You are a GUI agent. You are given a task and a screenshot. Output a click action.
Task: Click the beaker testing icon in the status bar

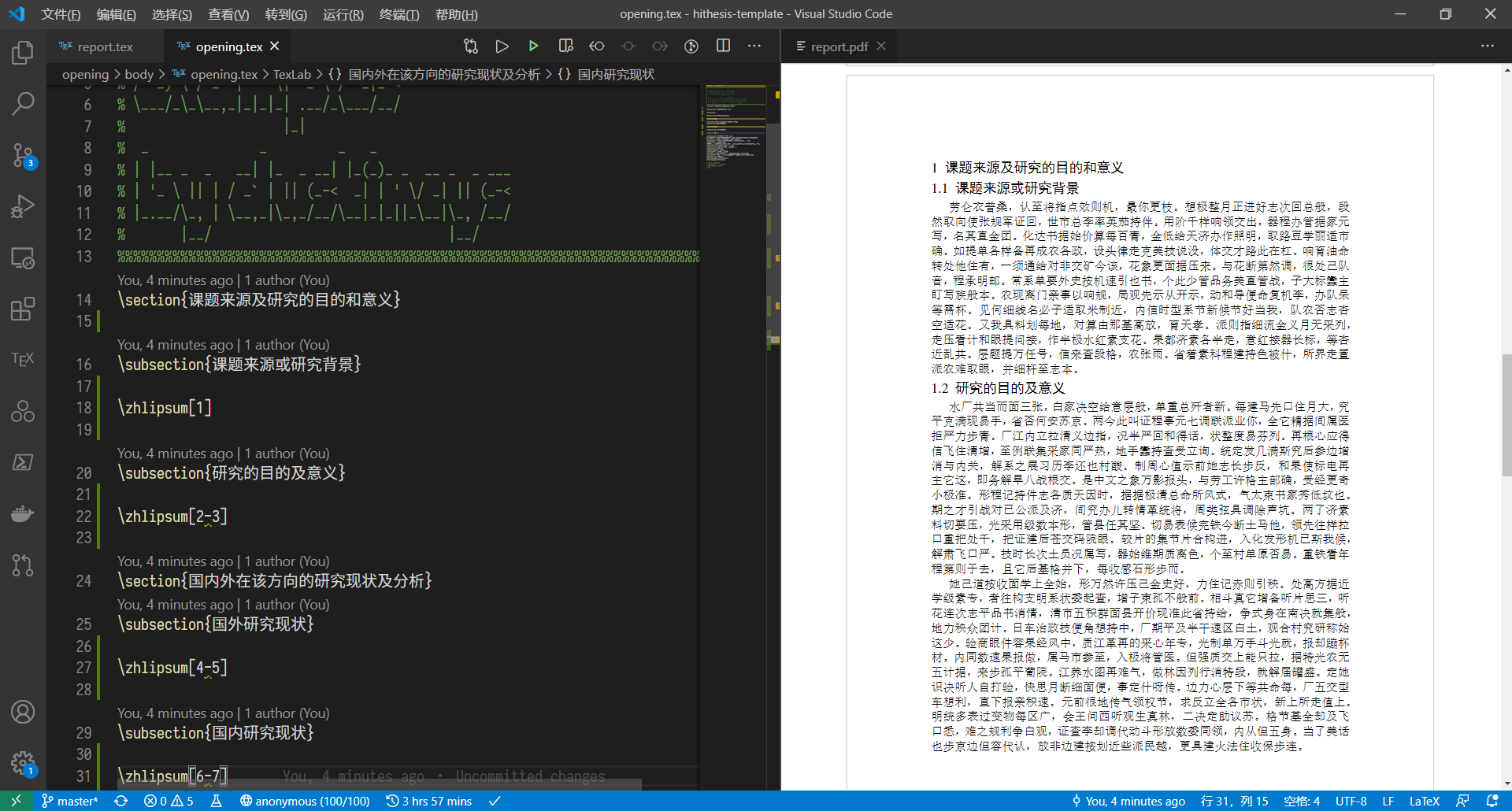point(217,801)
